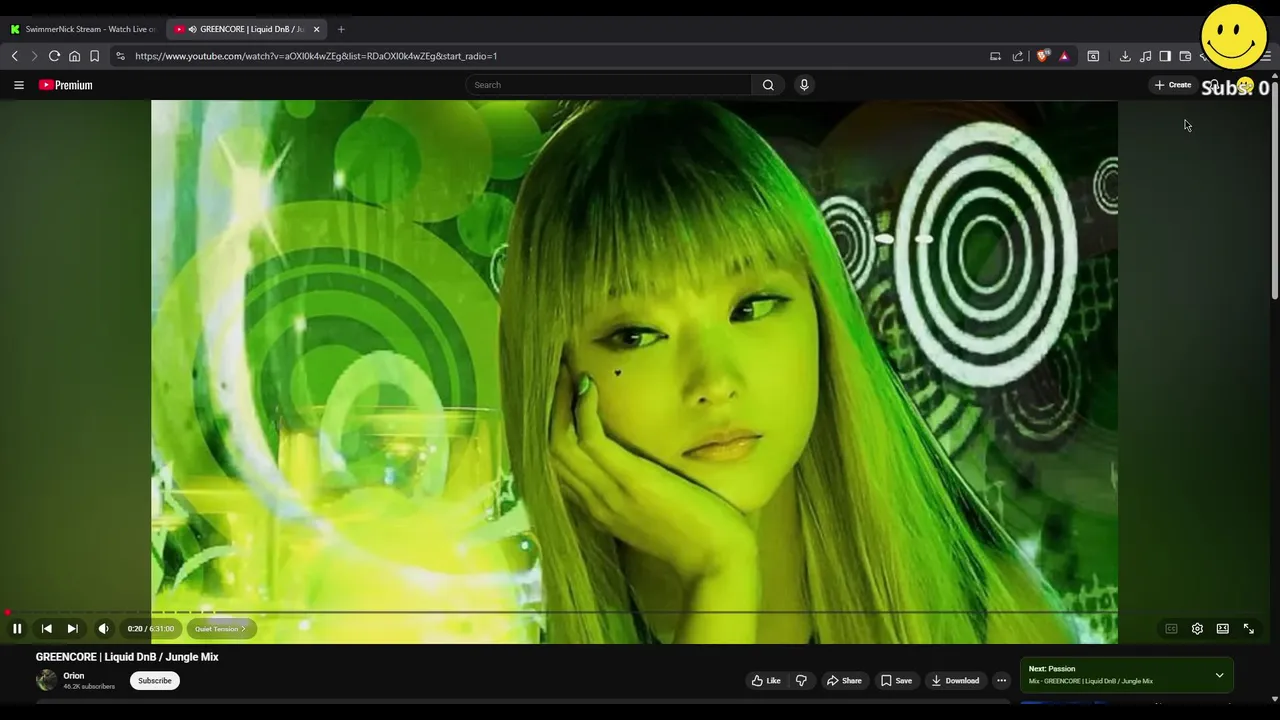View site information in address bar

120,56
